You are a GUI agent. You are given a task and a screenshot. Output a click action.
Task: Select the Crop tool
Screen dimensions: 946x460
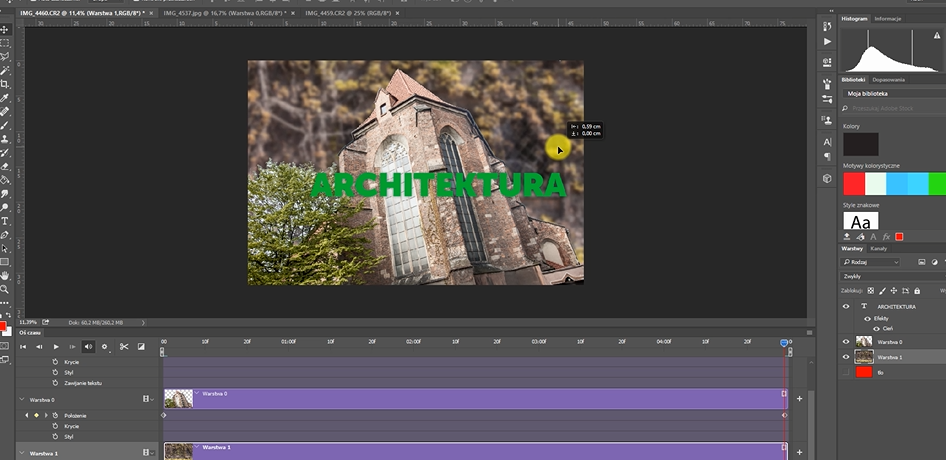coord(5,84)
